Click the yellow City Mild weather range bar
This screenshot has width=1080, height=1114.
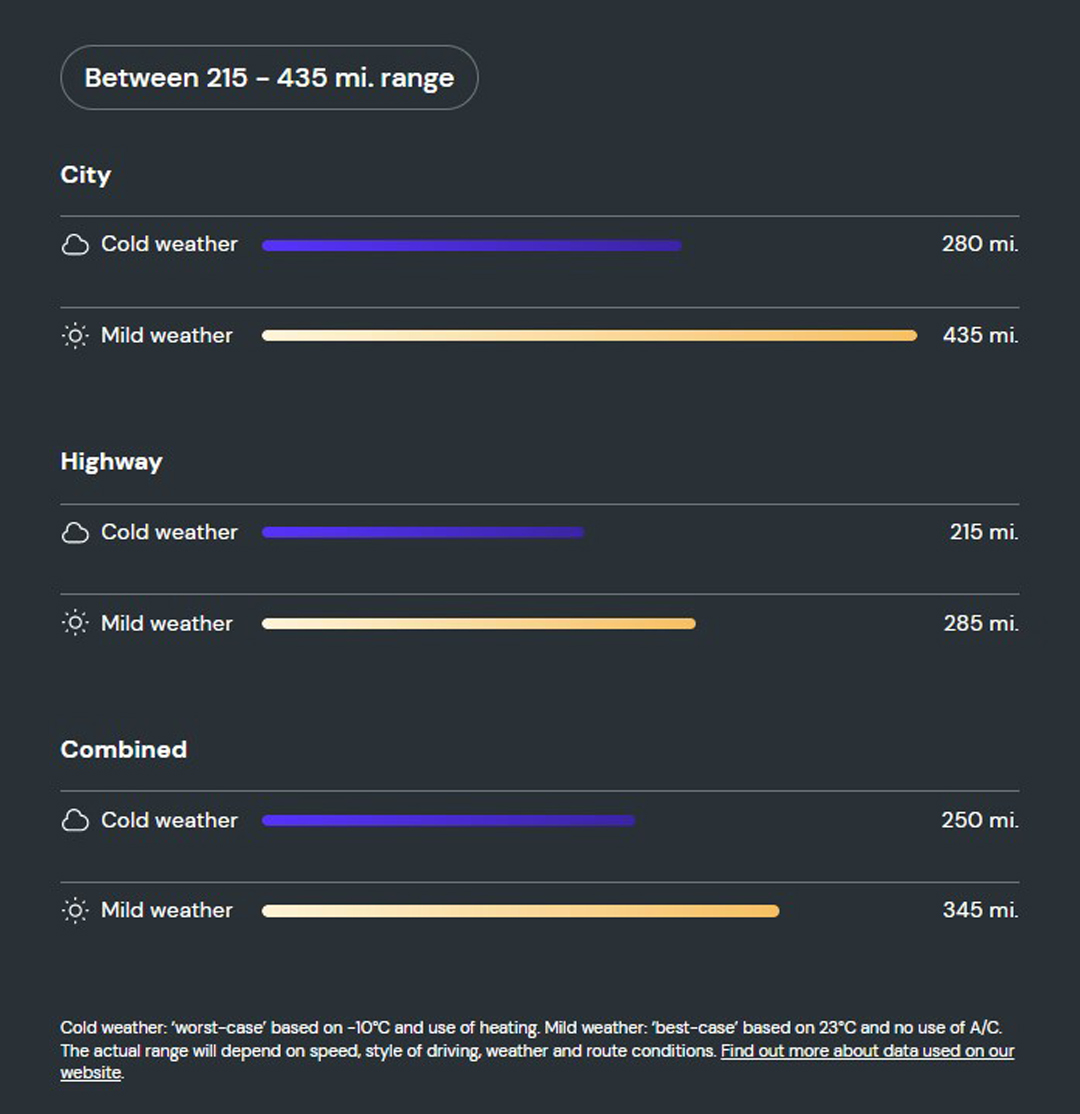(x=589, y=336)
